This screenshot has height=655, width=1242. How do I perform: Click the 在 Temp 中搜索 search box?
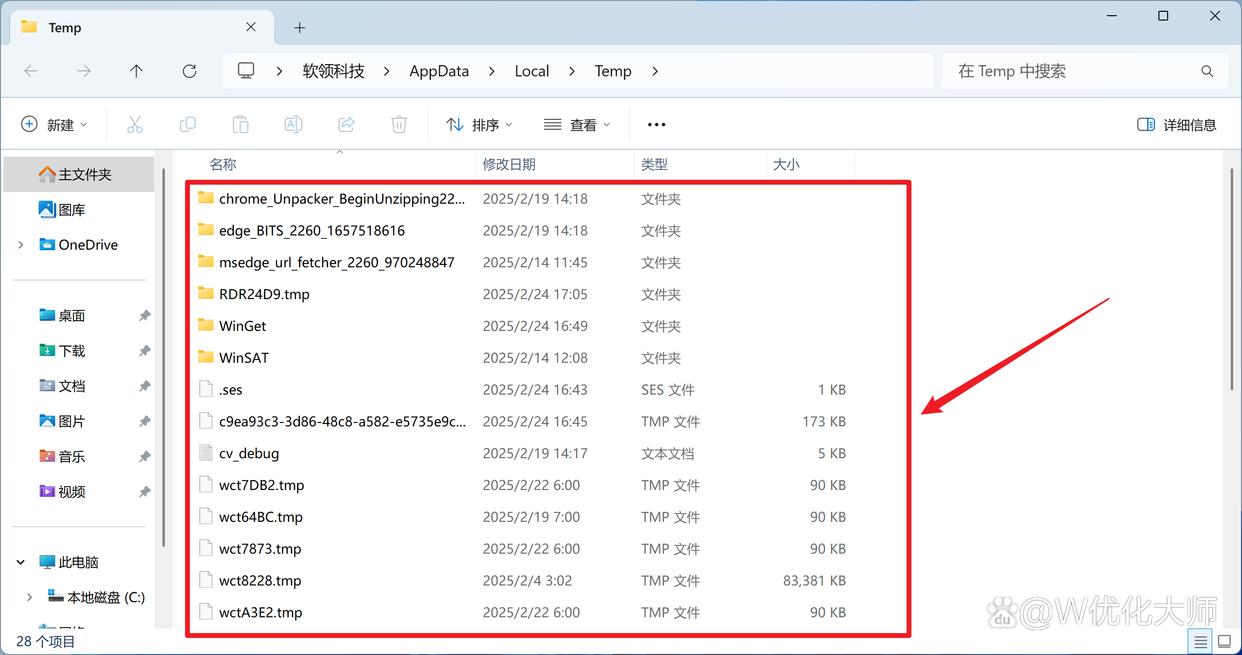coord(1070,71)
